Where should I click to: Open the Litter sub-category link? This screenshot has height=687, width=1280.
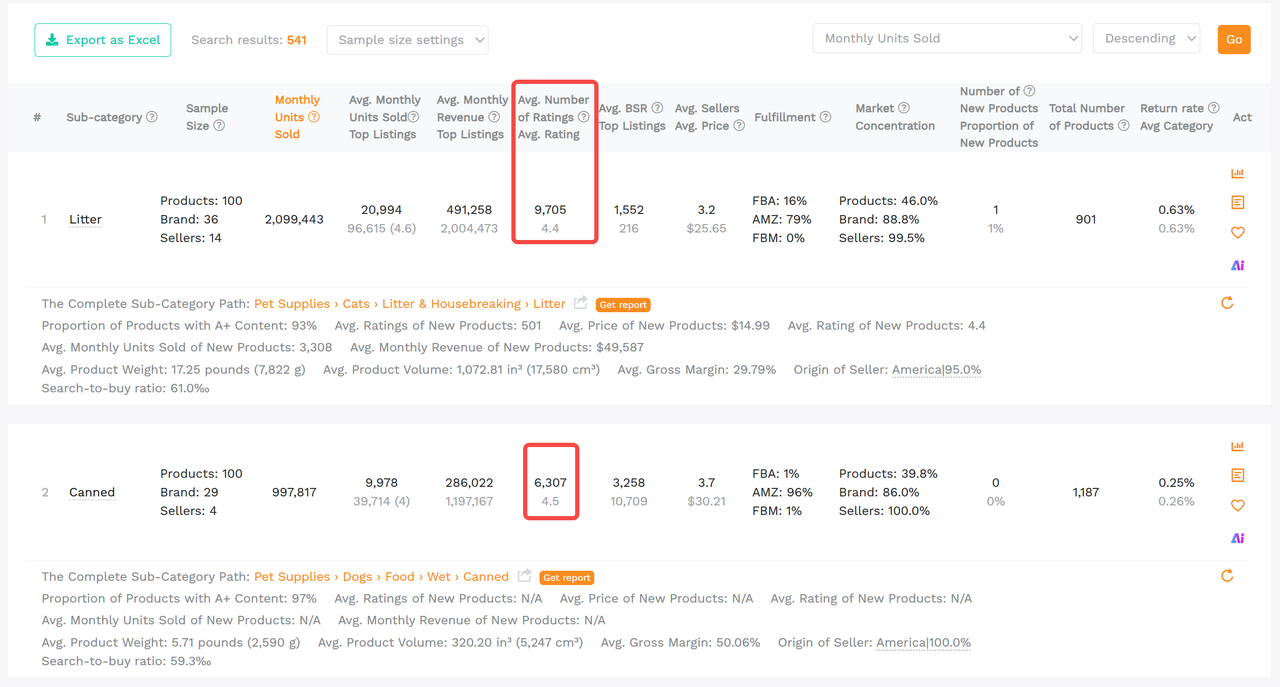click(84, 219)
